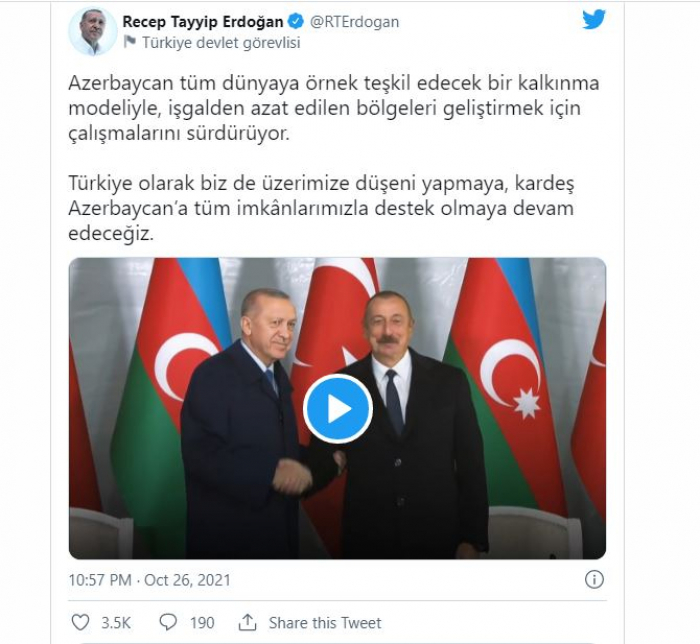Click the blue verified badge
The height and width of the screenshot is (644, 700).
(296, 21)
